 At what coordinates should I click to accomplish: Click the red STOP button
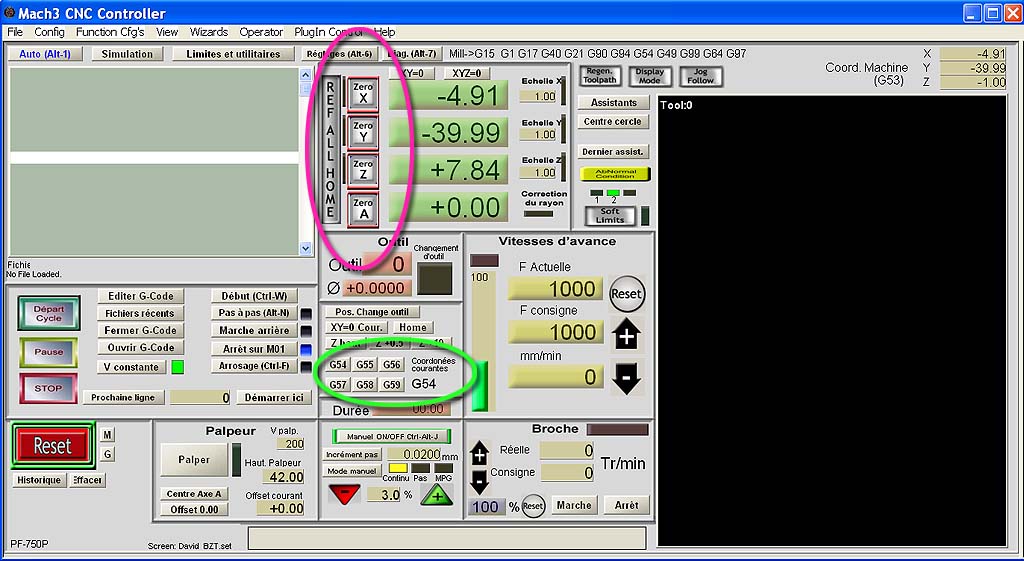[49, 388]
